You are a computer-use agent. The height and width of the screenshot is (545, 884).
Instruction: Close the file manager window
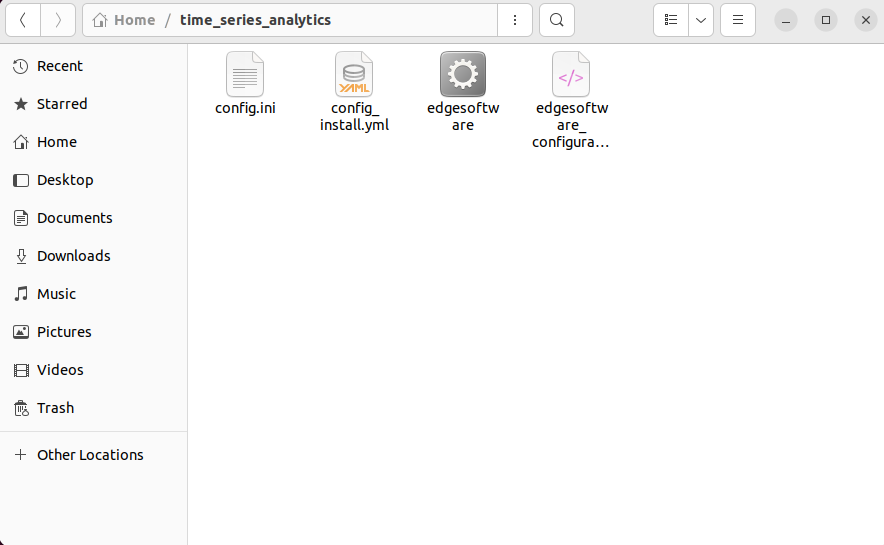tap(866, 20)
